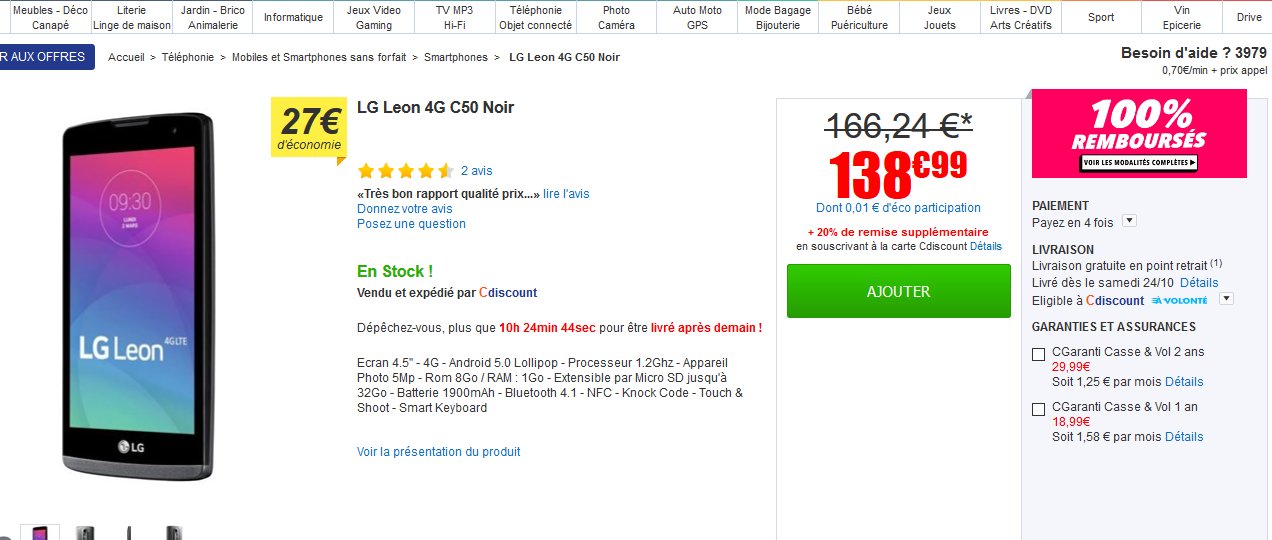Open Détails link for delivery date
1272x540 pixels.
tap(1199, 283)
